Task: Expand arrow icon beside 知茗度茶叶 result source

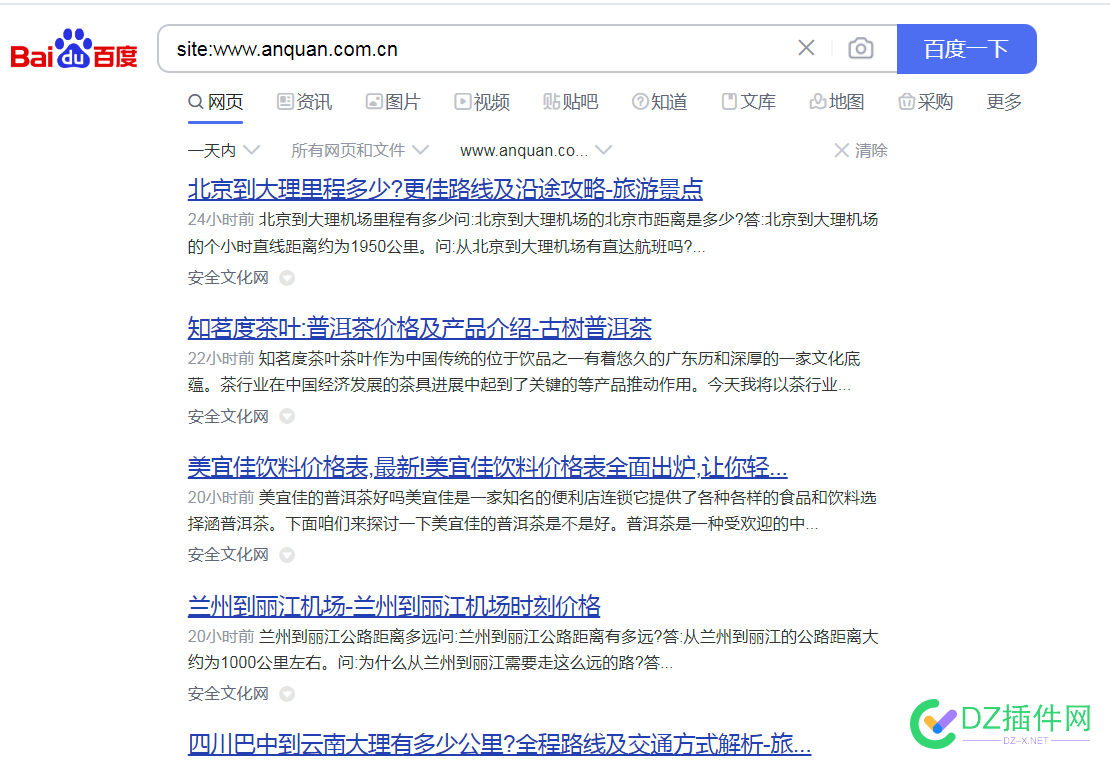Action: coord(287,416)
